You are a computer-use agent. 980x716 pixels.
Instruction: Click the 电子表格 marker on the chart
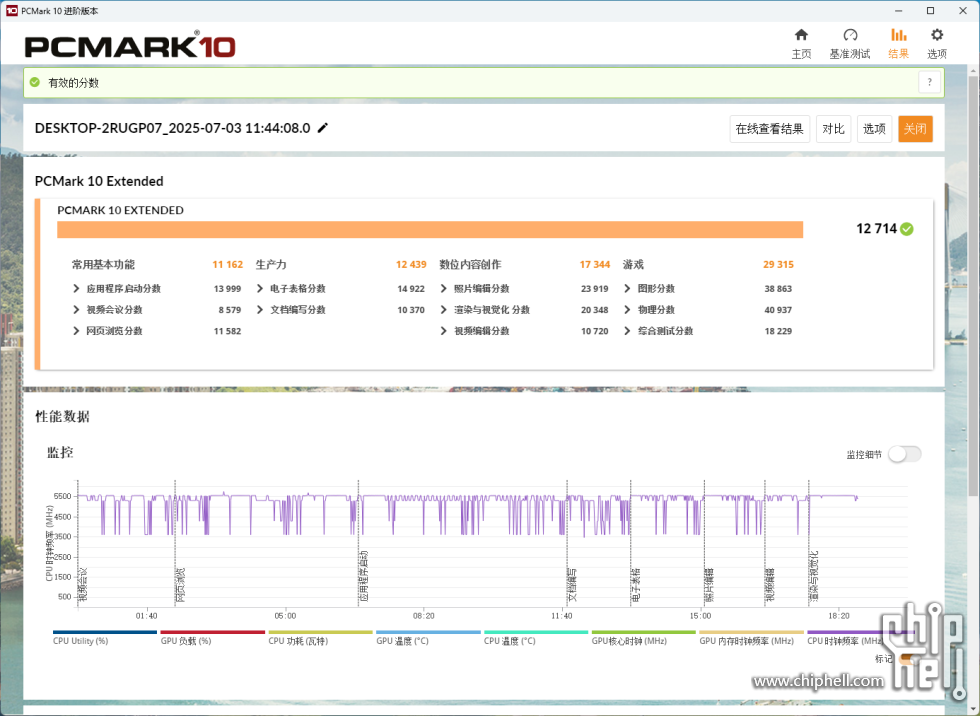(636, 585)
